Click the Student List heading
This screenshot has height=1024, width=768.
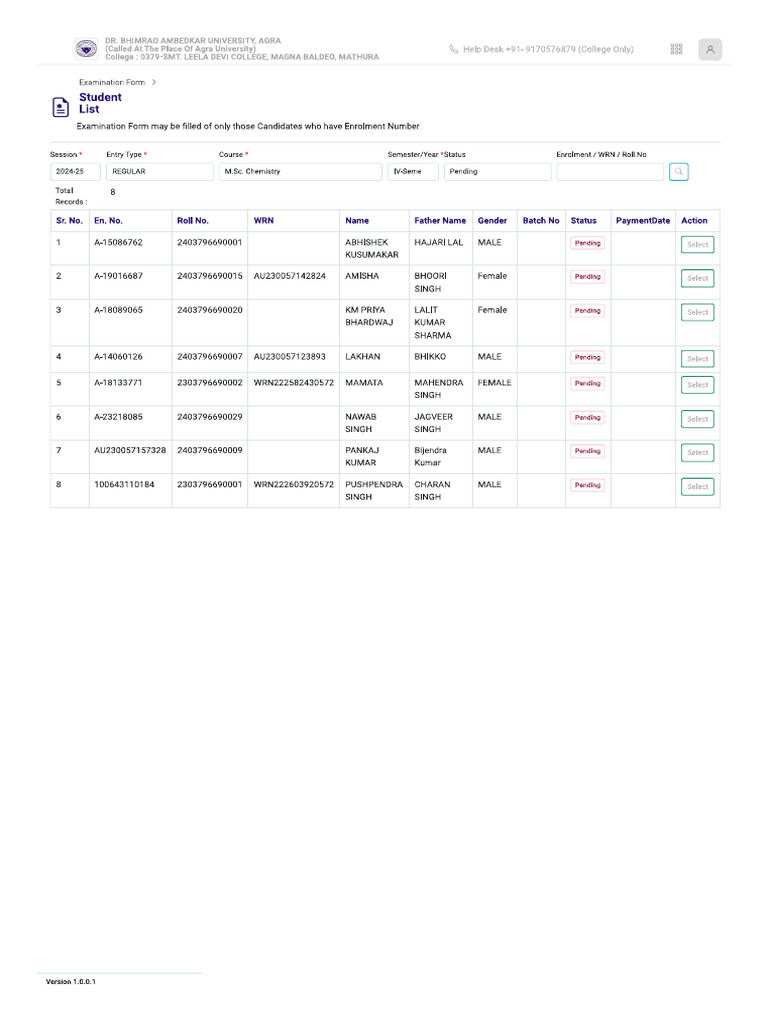[101, 103]
